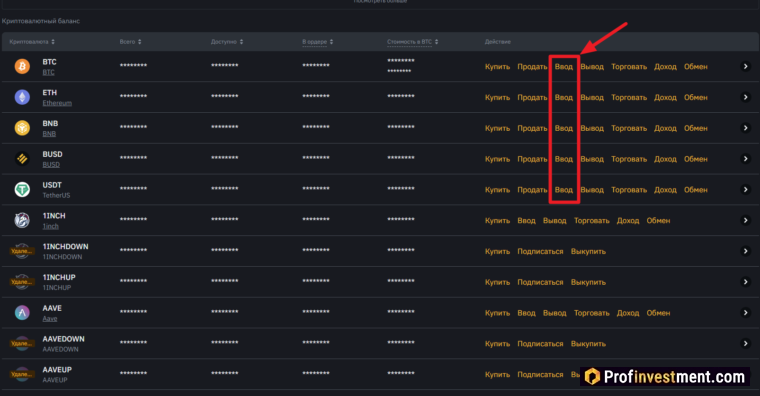Click Торговать in the AAVE row
760x396 pixels.
coord(591,313)
